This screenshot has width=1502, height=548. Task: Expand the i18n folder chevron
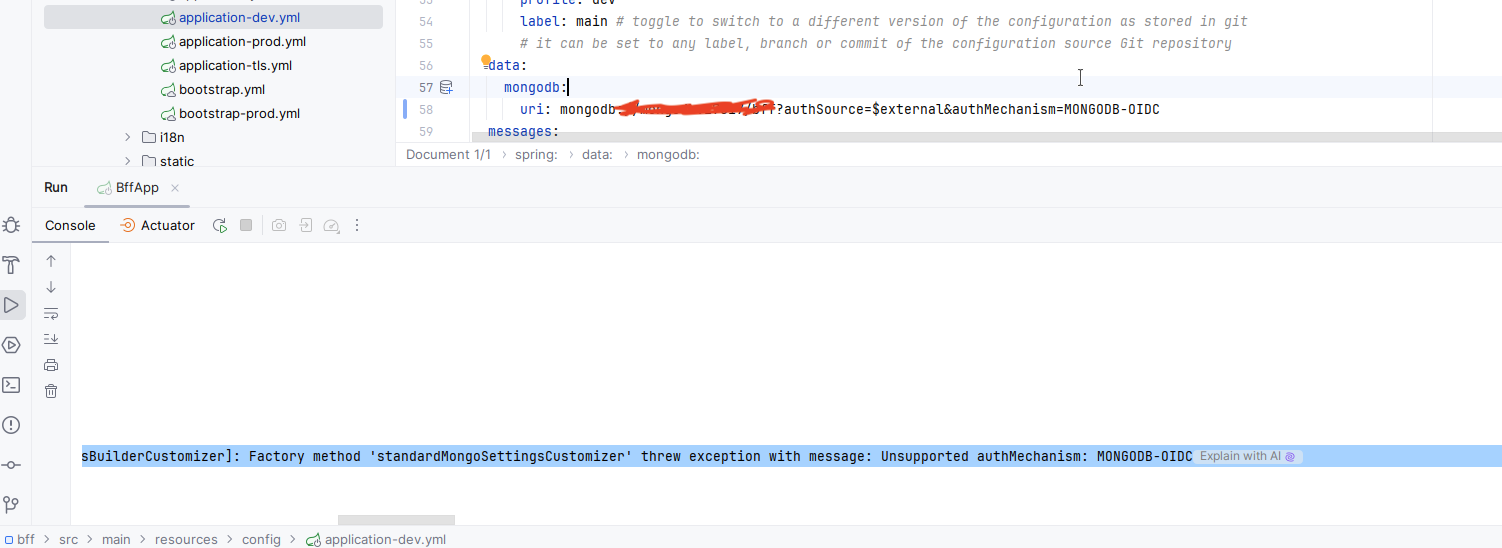[127, 137]
